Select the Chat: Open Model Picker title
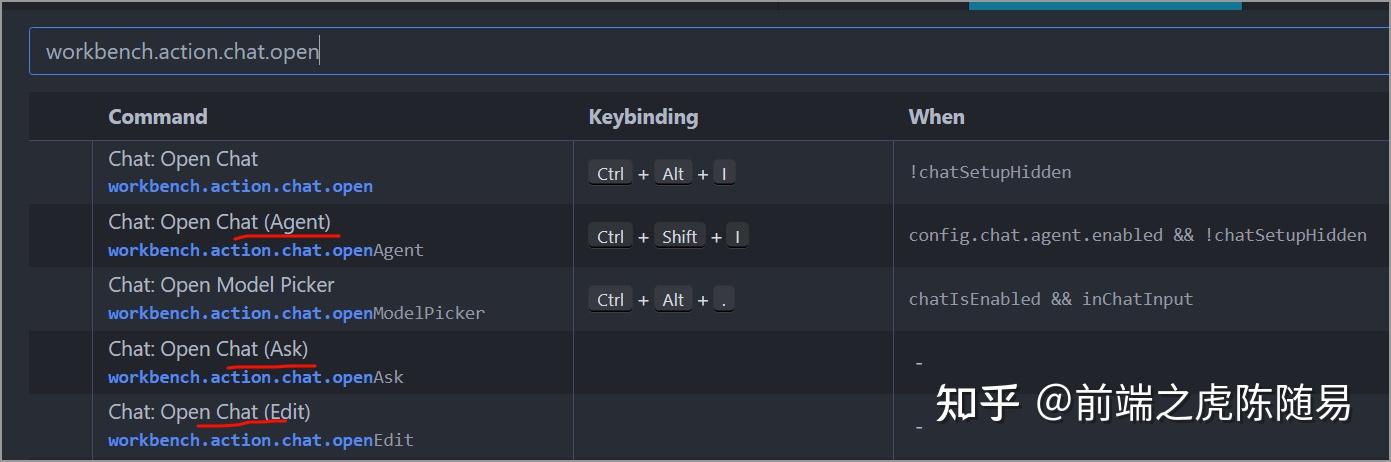1391x462 pixels. (x=221, y=285)
